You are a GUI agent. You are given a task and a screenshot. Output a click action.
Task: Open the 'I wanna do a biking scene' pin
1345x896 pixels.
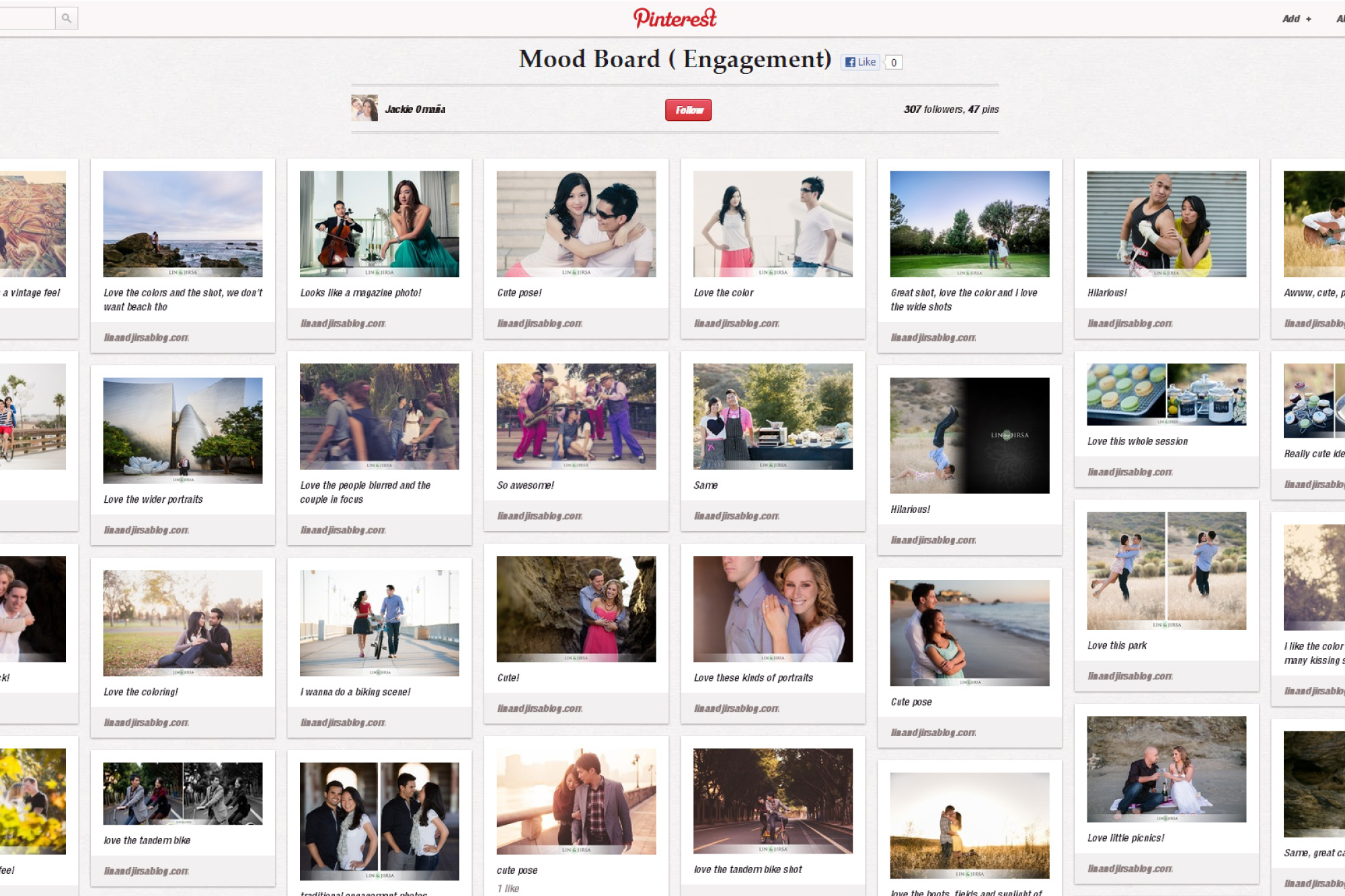point(379,622)
